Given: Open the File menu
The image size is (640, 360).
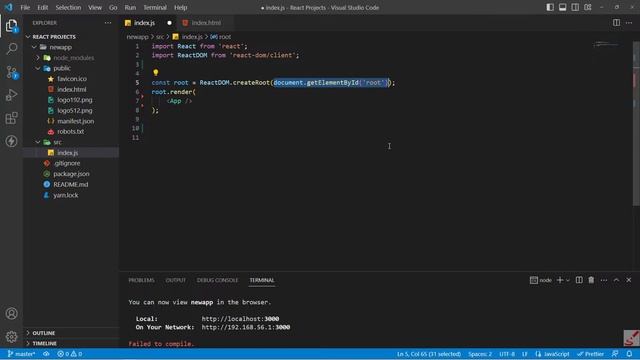Looking at the screenshot, I should (25, 7).
